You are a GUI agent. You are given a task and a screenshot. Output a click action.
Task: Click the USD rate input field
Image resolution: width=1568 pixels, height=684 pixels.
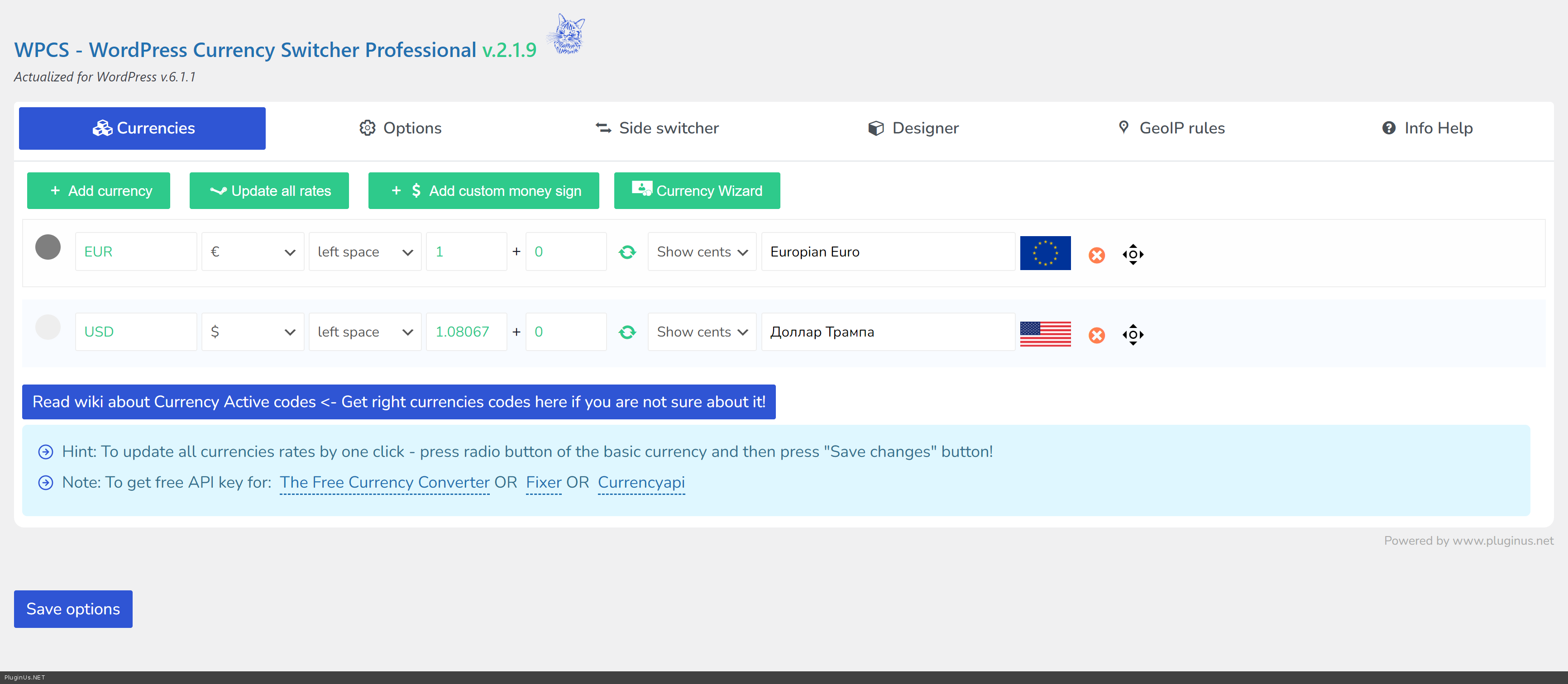pyautogui.click(x=466, y=332)
